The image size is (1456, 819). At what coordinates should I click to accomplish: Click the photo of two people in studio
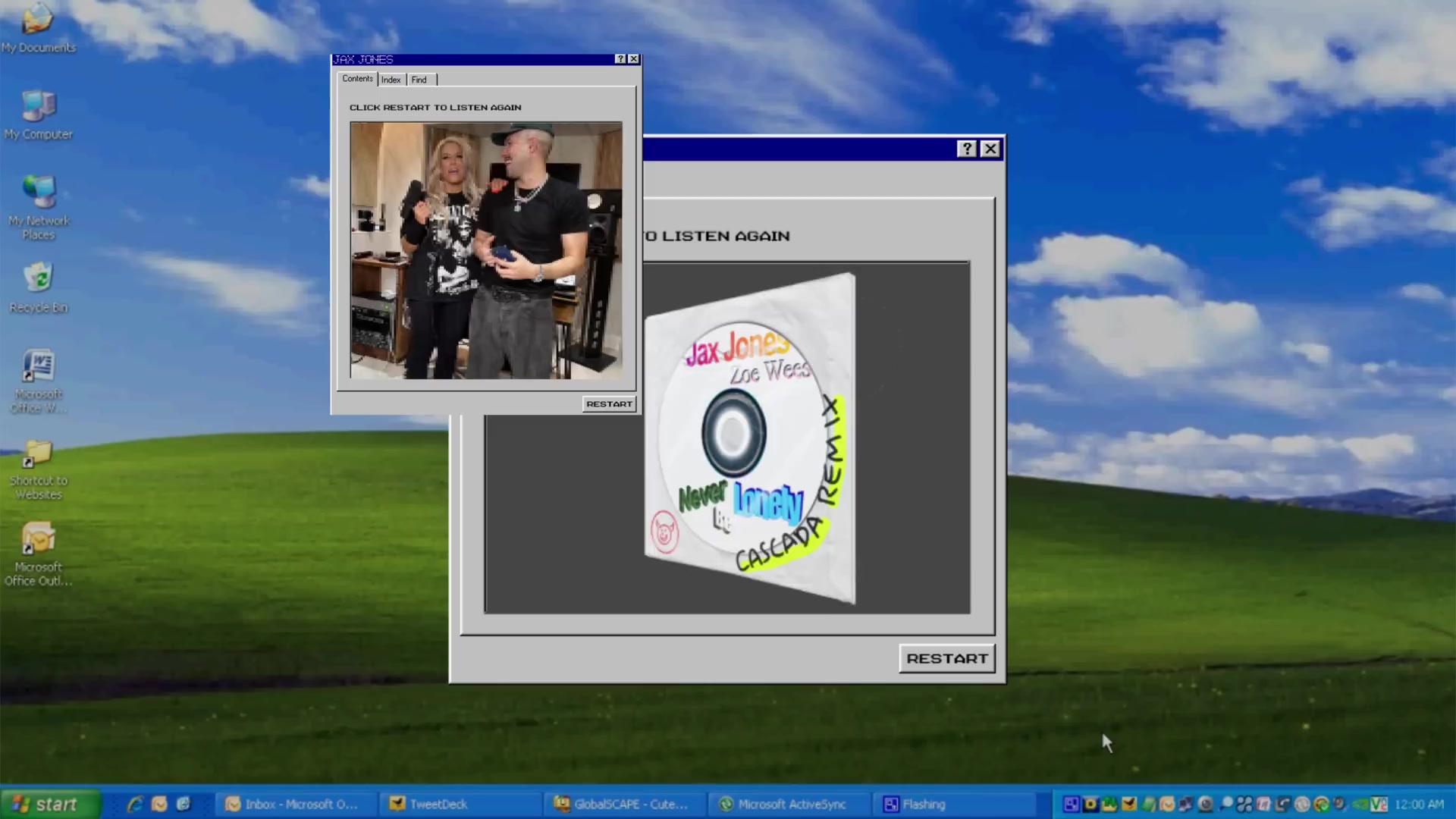click(x=486, y=250)
